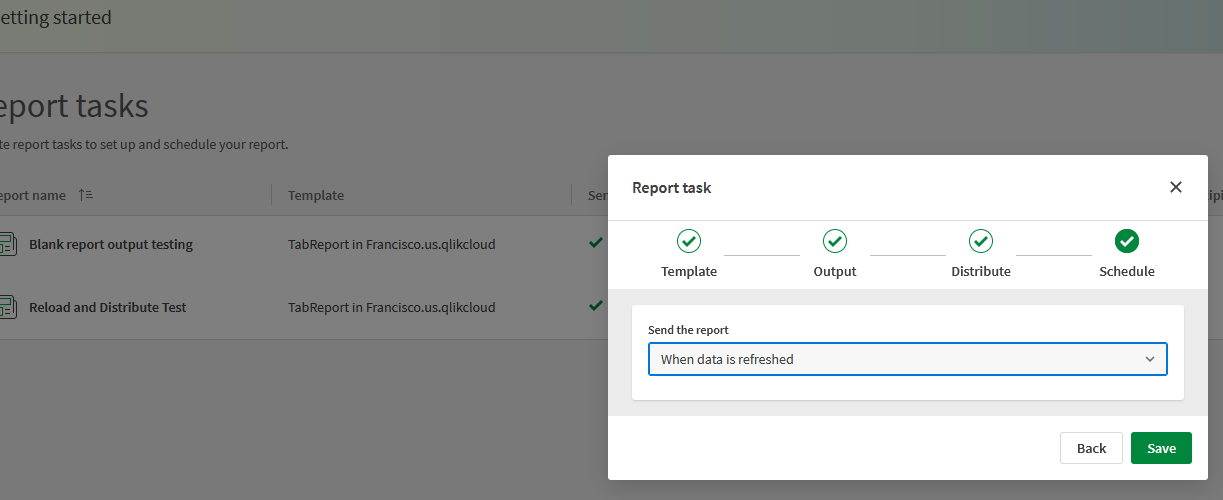Click the Template column header

point(316,195)
